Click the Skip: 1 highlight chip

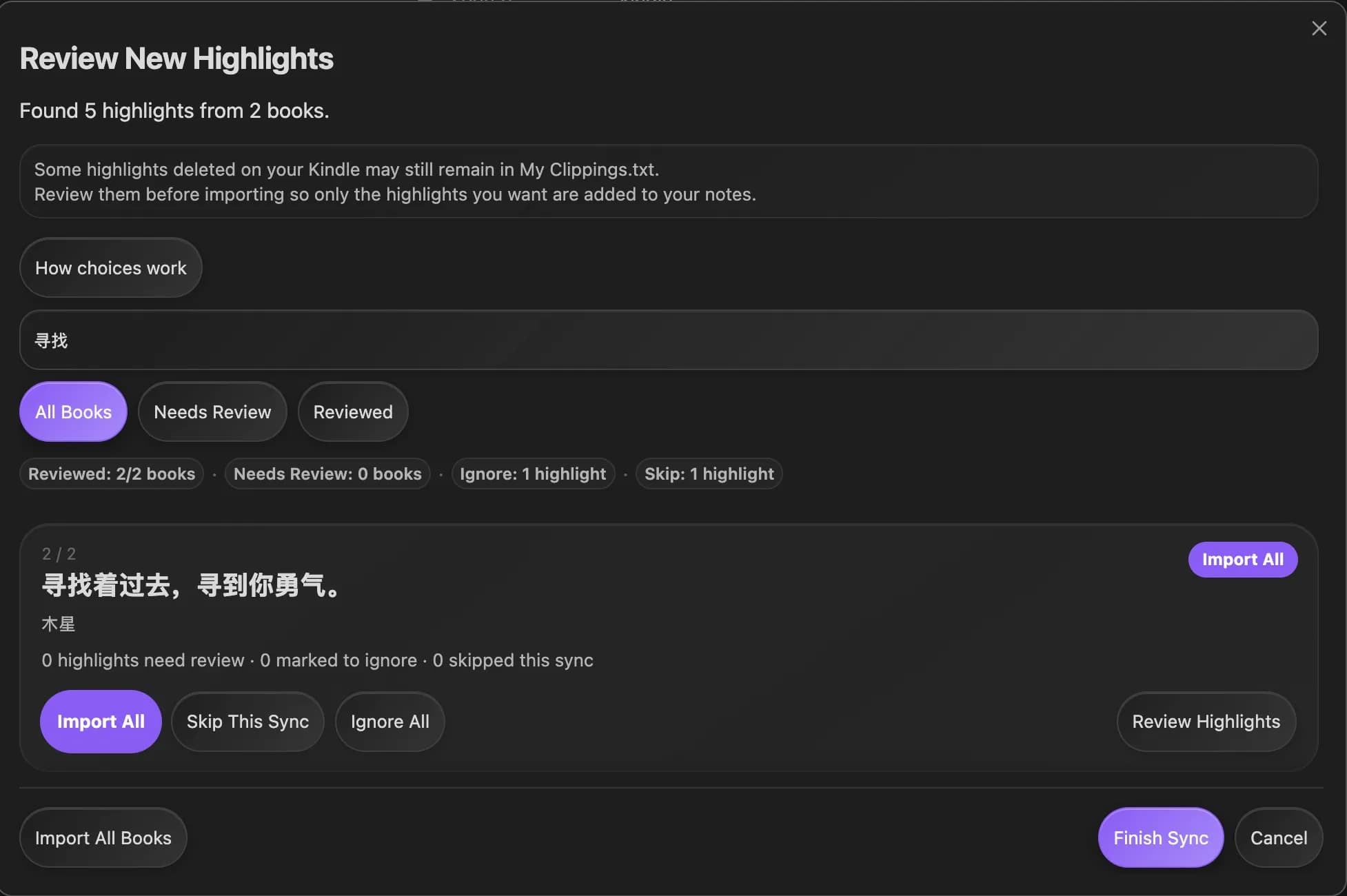click(709, 474)
